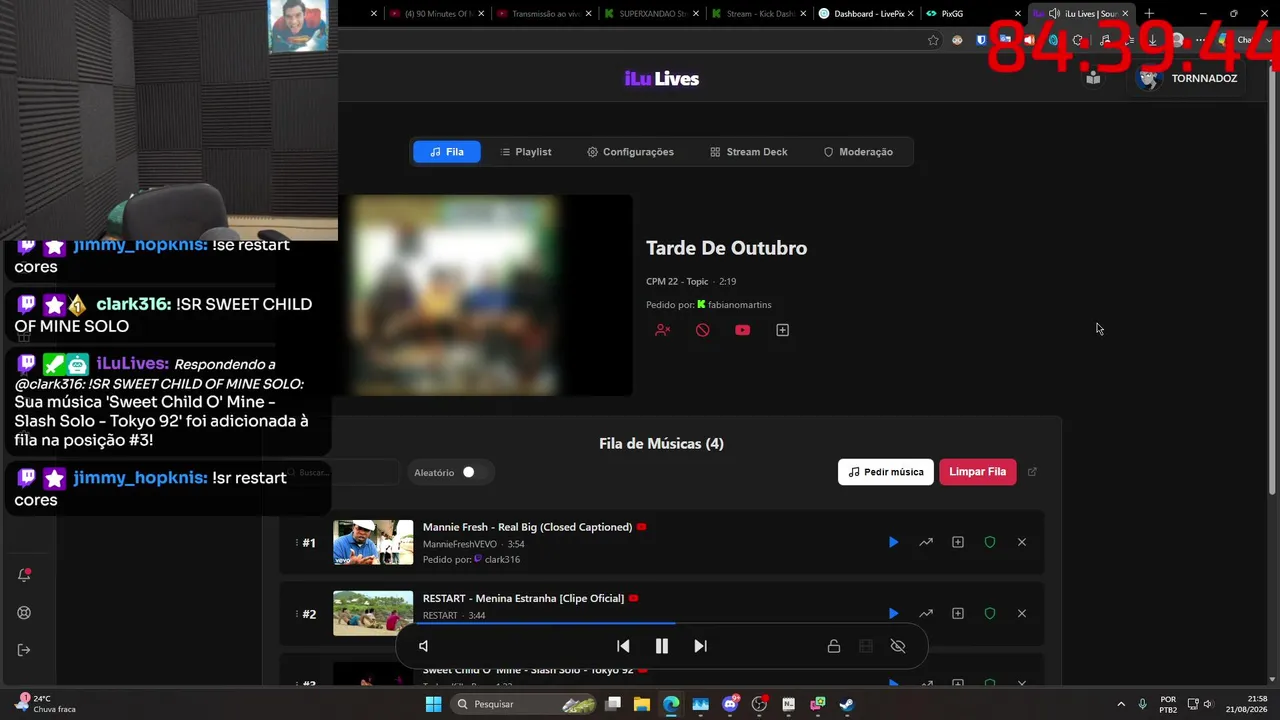Promote RESTART - Menina Estranha in queue

point(926,613)
